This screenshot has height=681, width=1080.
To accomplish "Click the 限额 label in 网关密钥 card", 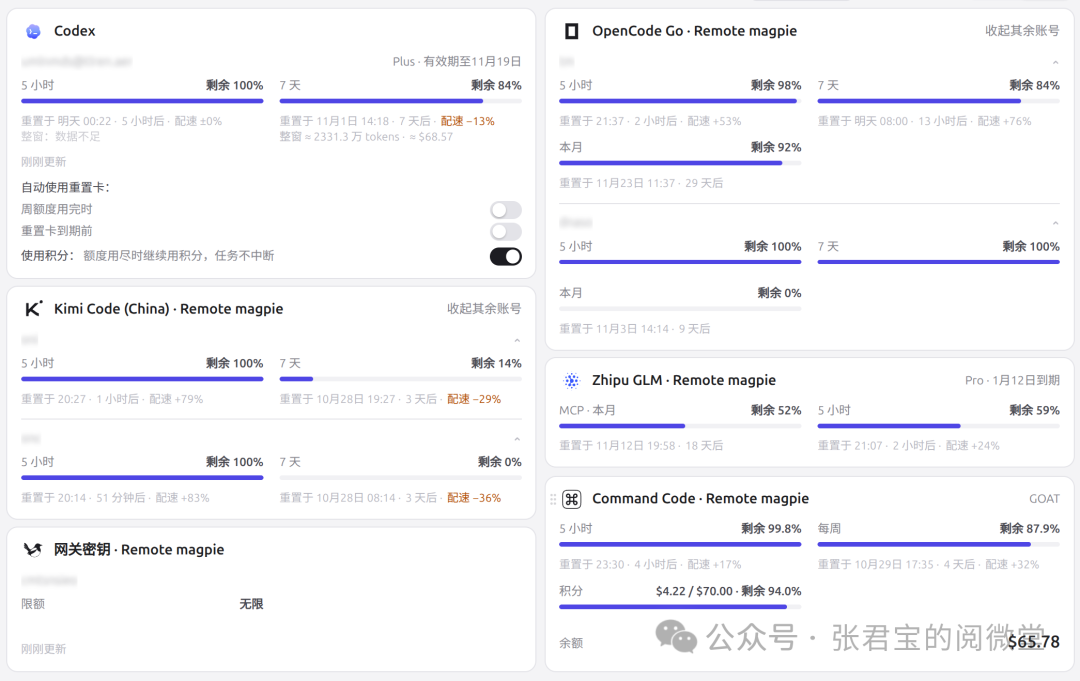I will [x=33, y=604].
